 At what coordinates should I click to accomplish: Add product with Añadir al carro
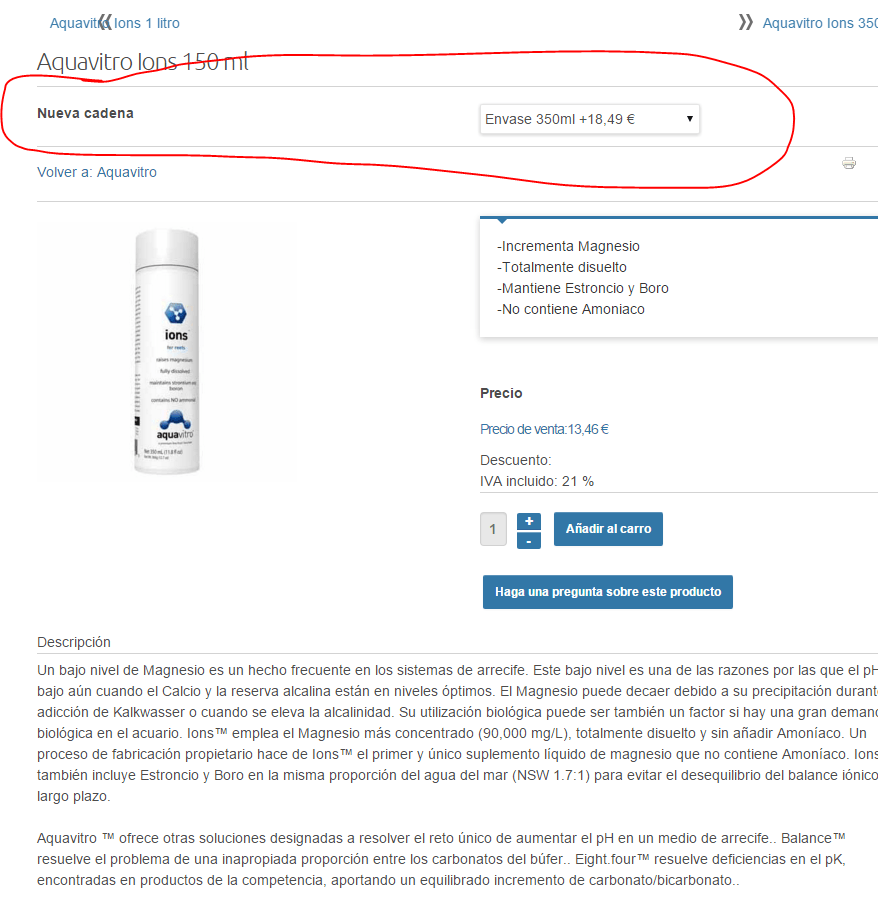pyautogui.click(x=608, y=529)
